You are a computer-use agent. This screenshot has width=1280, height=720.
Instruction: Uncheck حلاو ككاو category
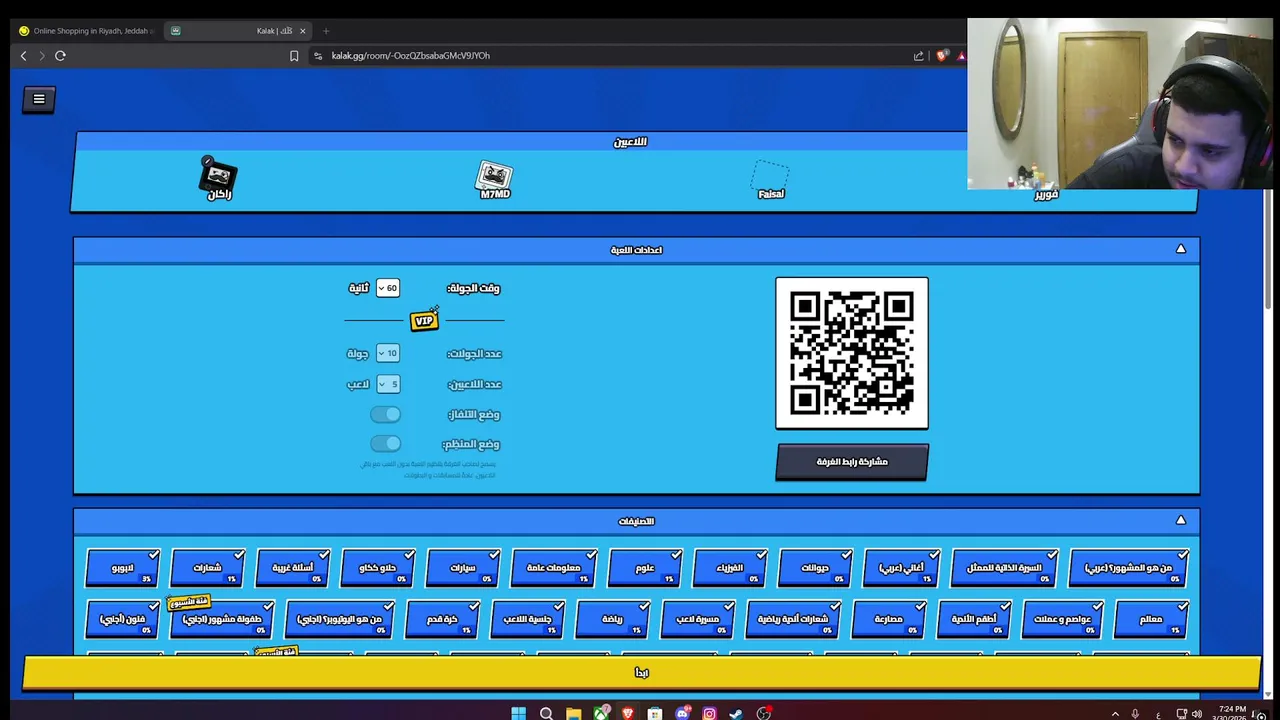pyautogui.click(x=378, y=567)
